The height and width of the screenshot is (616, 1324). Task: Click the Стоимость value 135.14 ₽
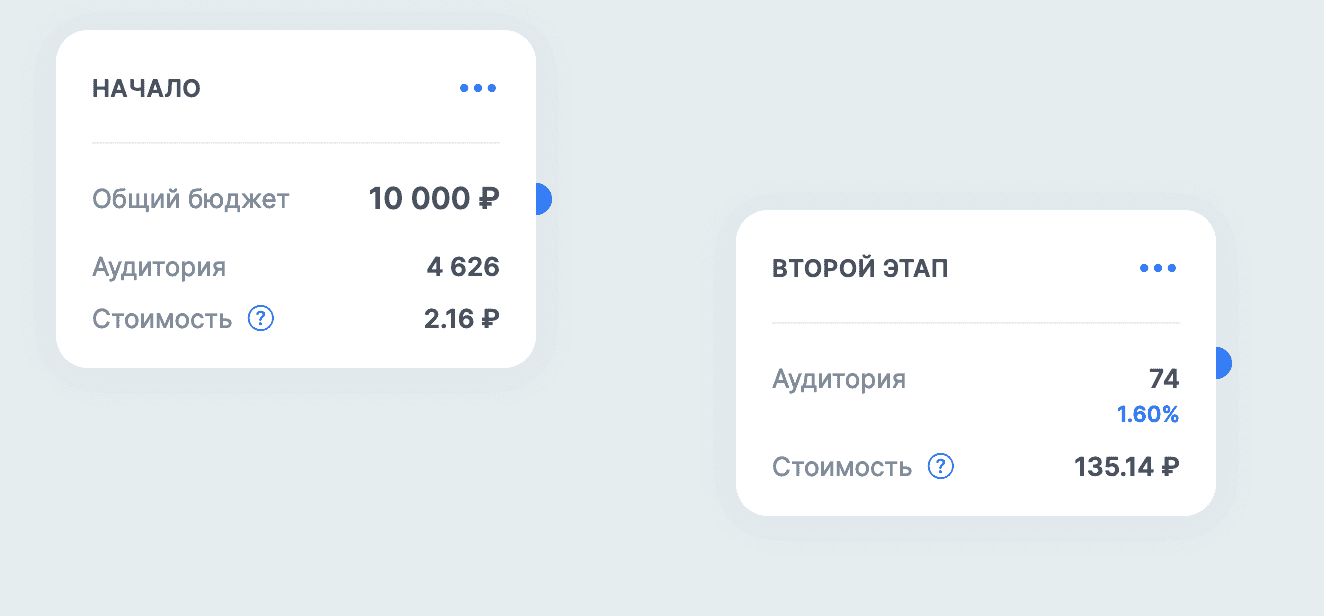[x=1126, y=466]
